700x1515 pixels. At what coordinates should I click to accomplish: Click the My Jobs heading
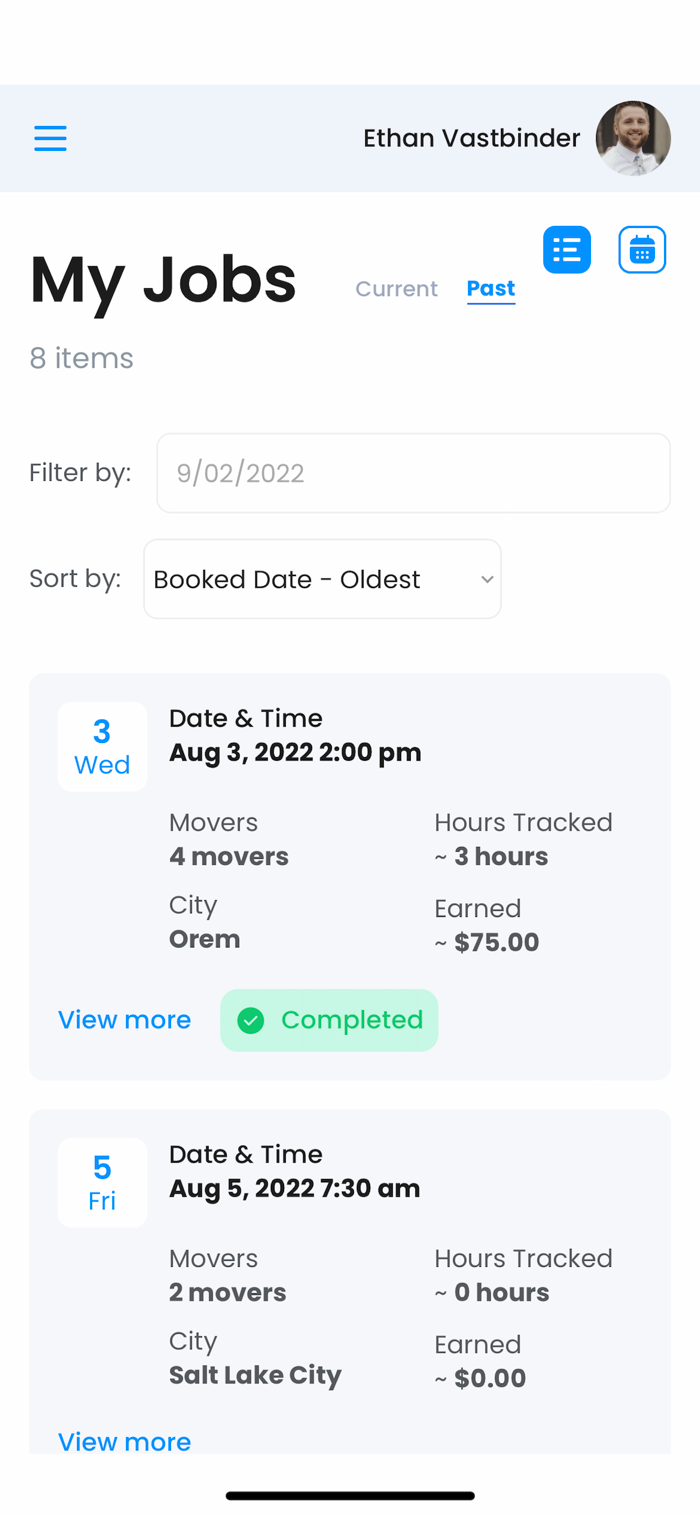163,280
